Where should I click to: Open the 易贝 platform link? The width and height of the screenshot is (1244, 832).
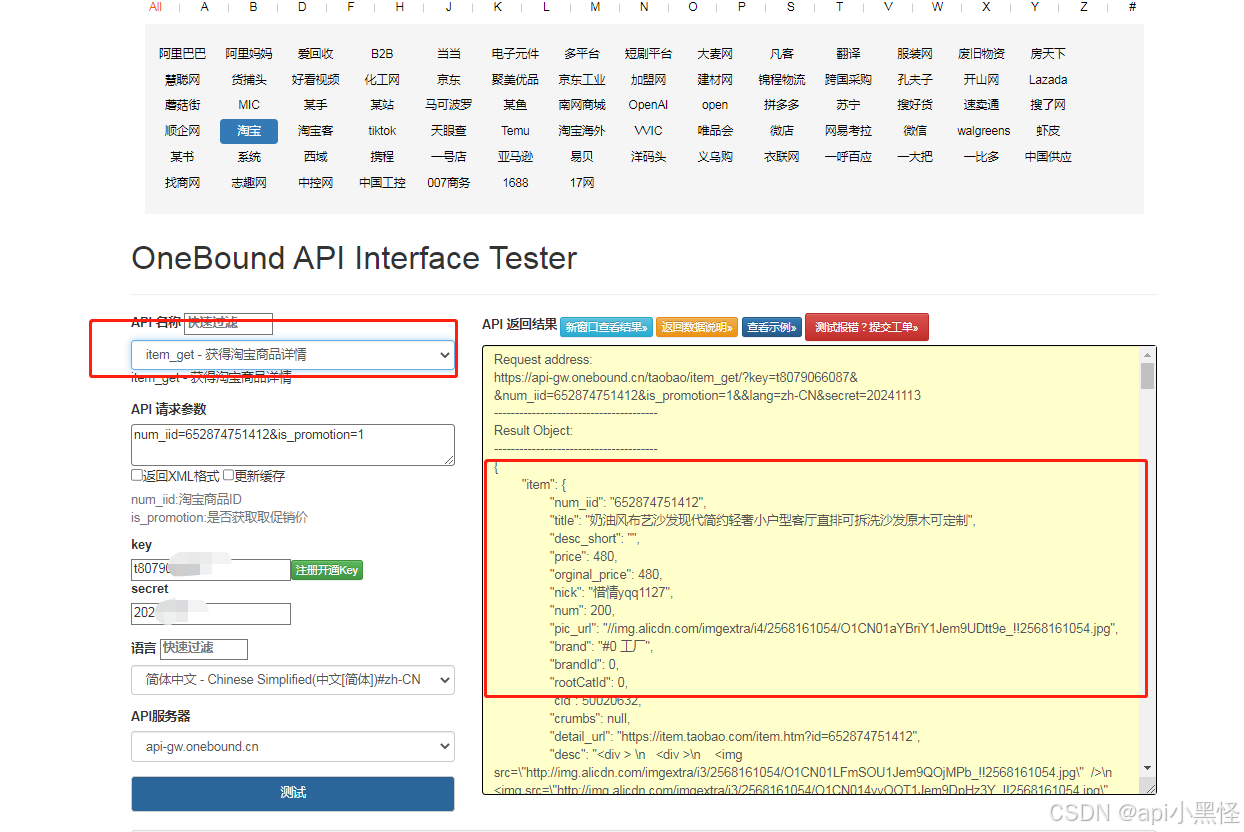[582, 157]
